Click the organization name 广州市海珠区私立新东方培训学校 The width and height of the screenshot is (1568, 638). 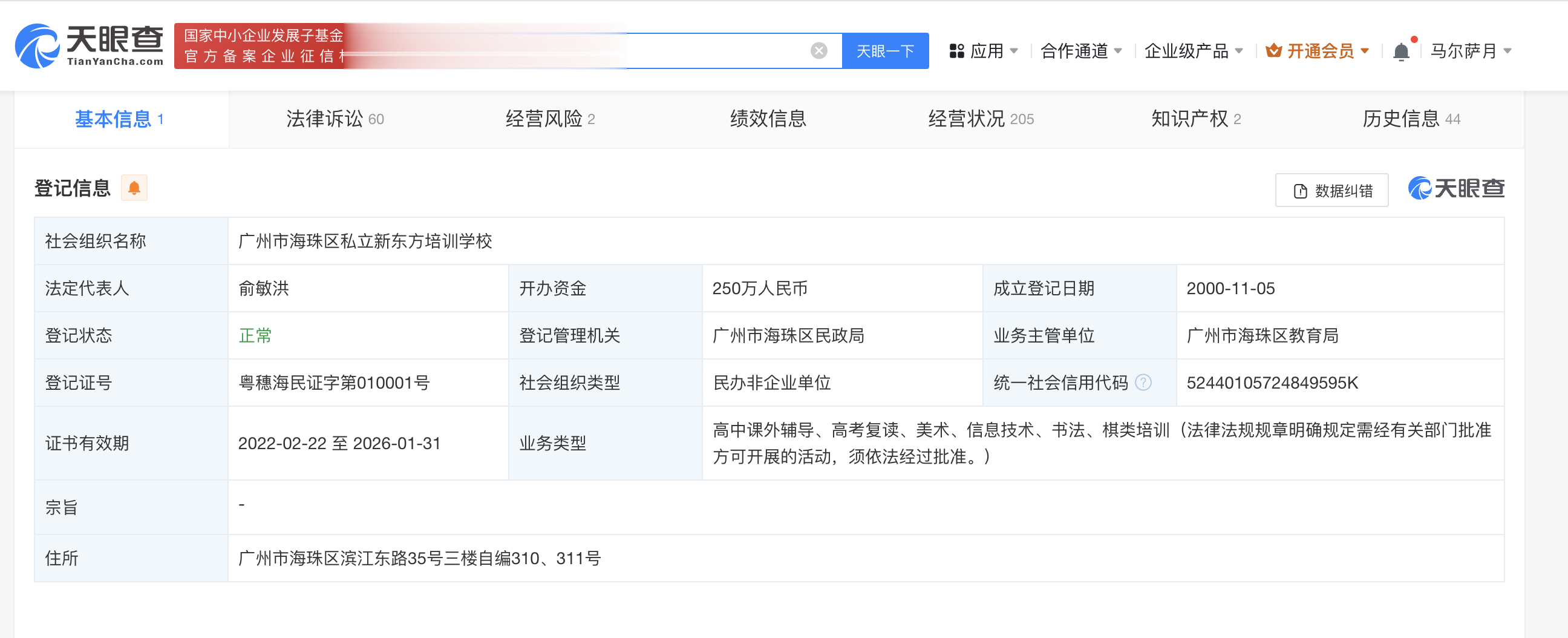pos(365,242)
